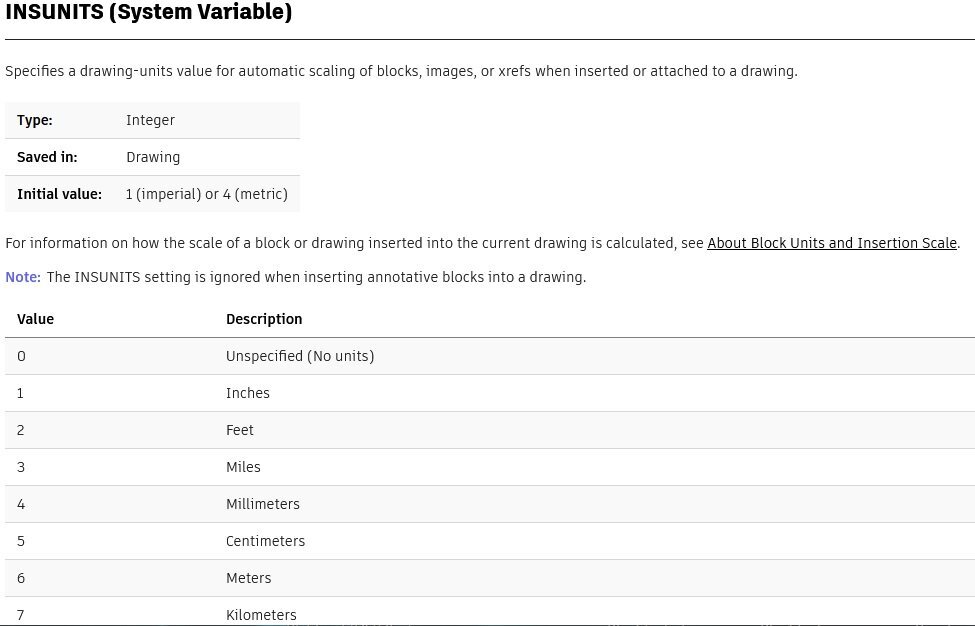
Task: Click the 'Note:' label text
Action: [x=23, y=277]
